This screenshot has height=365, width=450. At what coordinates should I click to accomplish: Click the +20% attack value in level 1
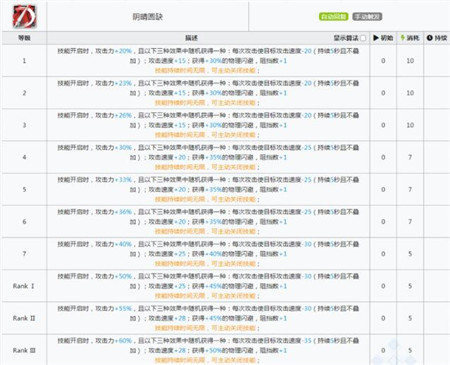click(123, 51)
